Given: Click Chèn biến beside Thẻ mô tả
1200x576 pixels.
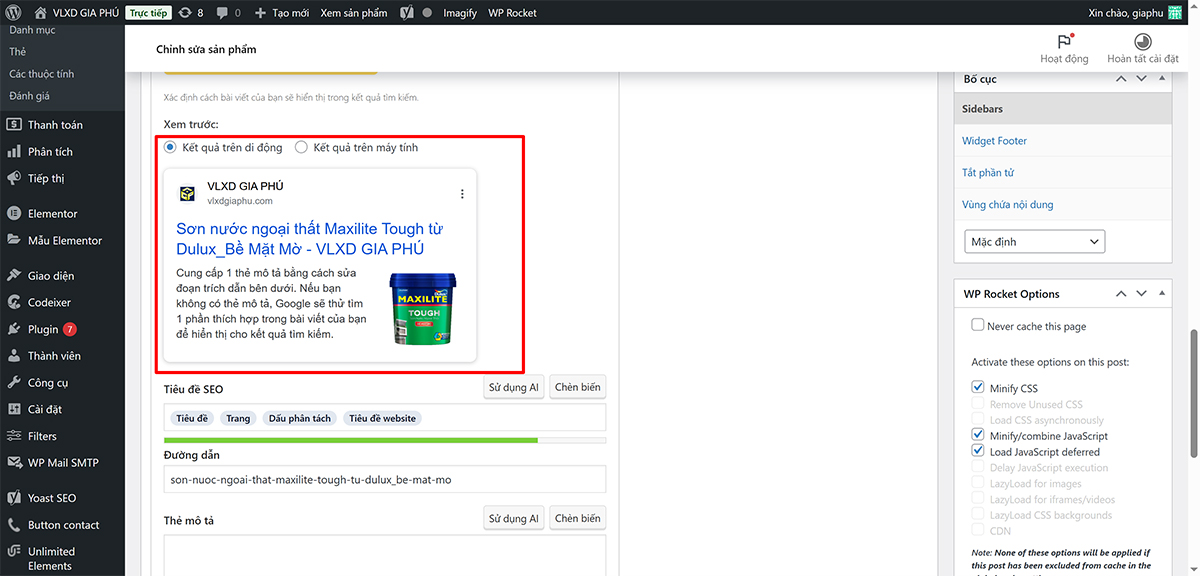Looking at the screenshot, I should point(577,519).
